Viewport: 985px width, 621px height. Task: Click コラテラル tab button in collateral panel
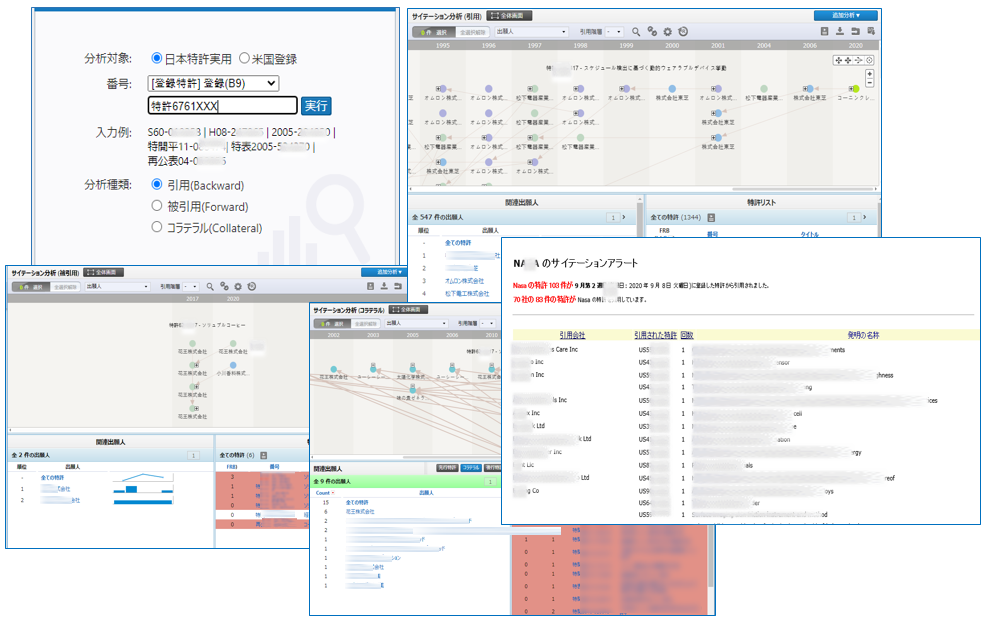[471, 467]
